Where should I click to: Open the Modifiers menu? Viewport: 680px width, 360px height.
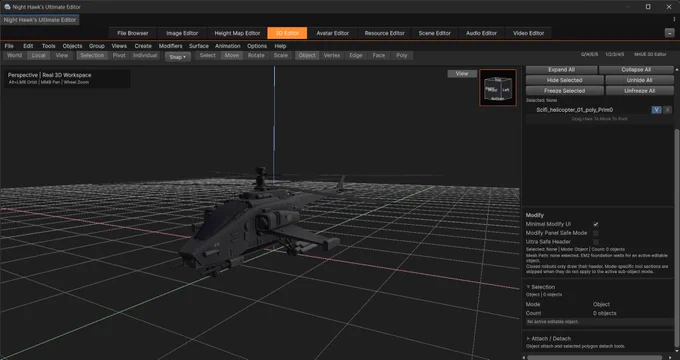(170, 46)
